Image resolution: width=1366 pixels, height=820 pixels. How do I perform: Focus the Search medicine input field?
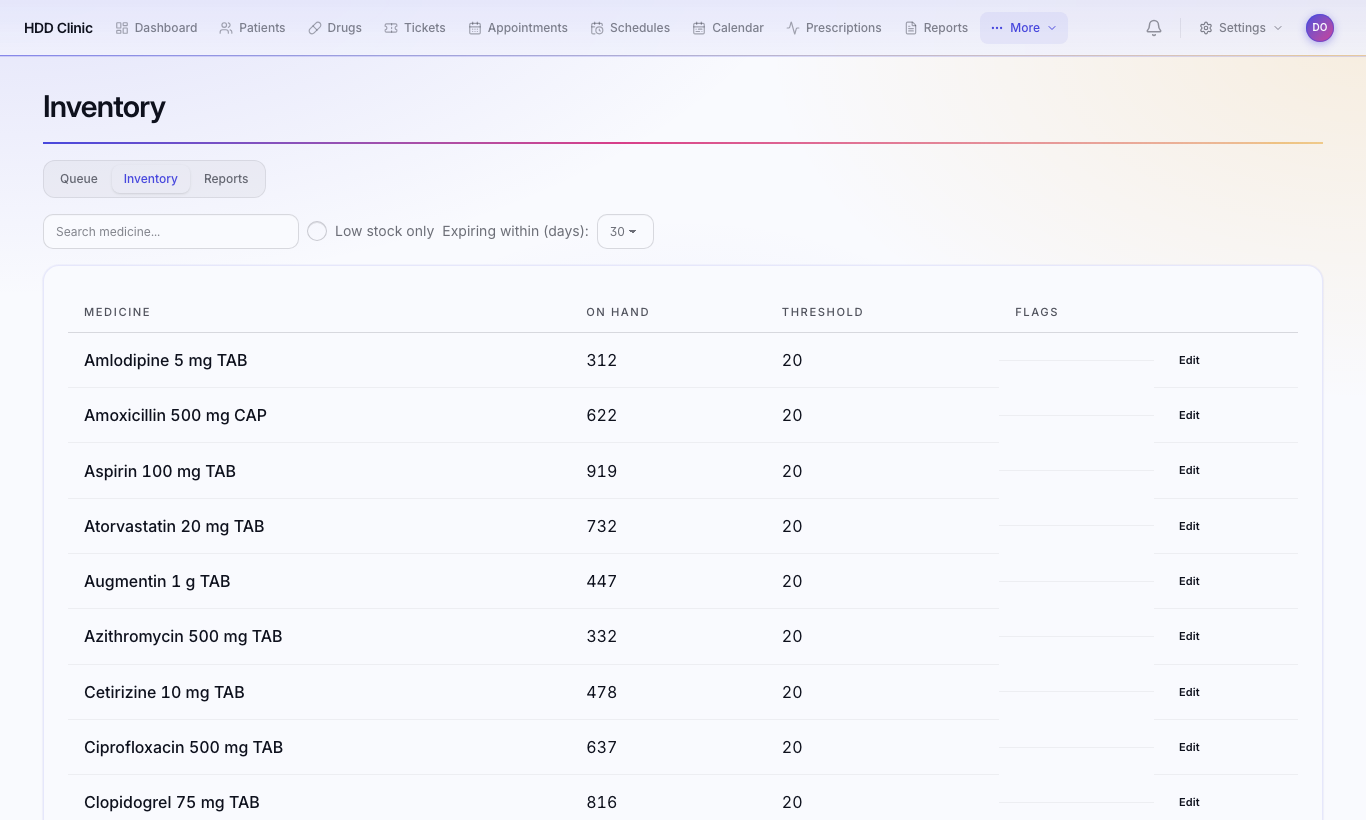171,231
